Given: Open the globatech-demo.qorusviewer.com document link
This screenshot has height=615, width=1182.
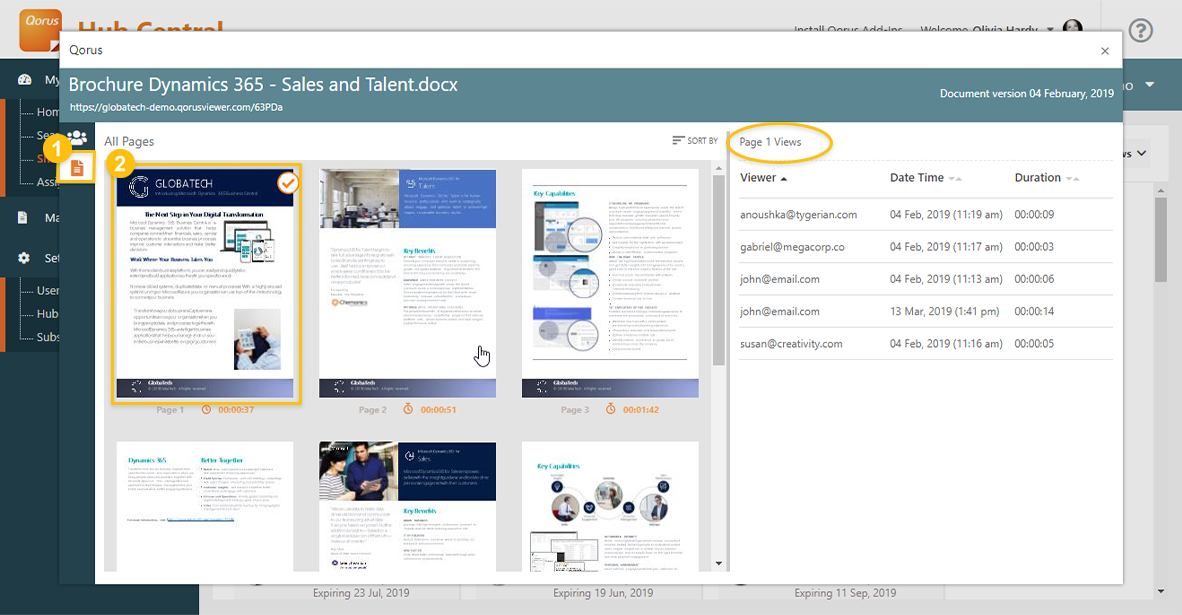Looking at the screenshot, I should tap(176, 107).
